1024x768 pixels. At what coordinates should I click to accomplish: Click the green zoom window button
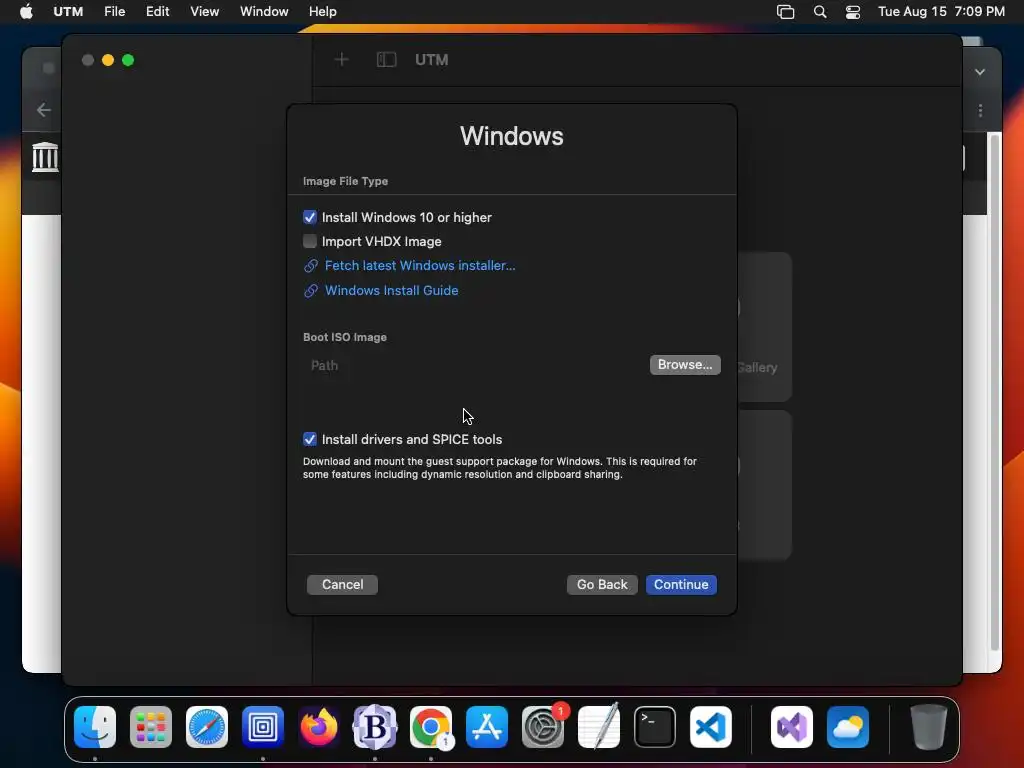coord(128,60)
